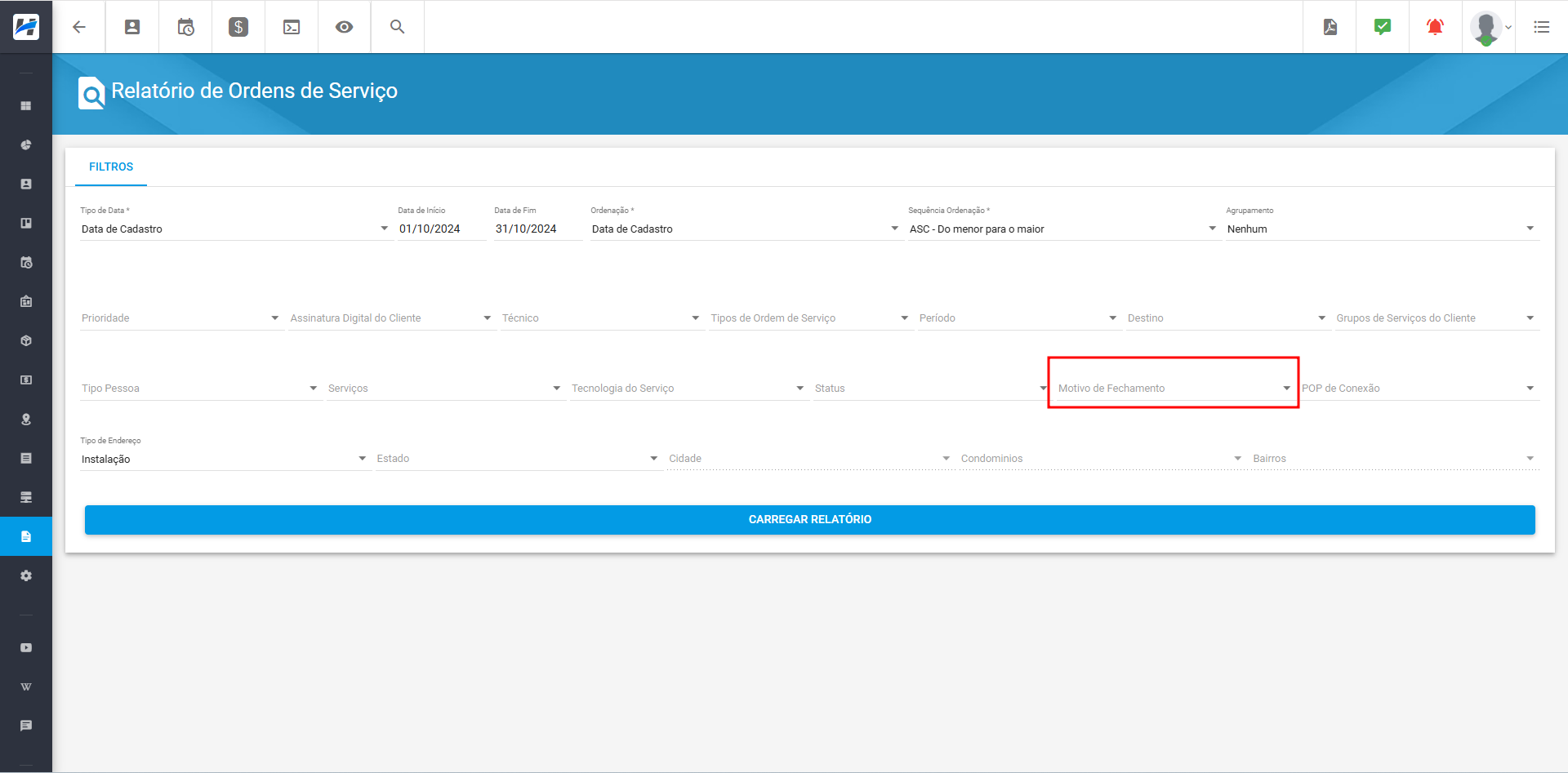Open the terminal console icon in top toolbar
Viewport: 1568px width, 773px height.
pos(292,27)
